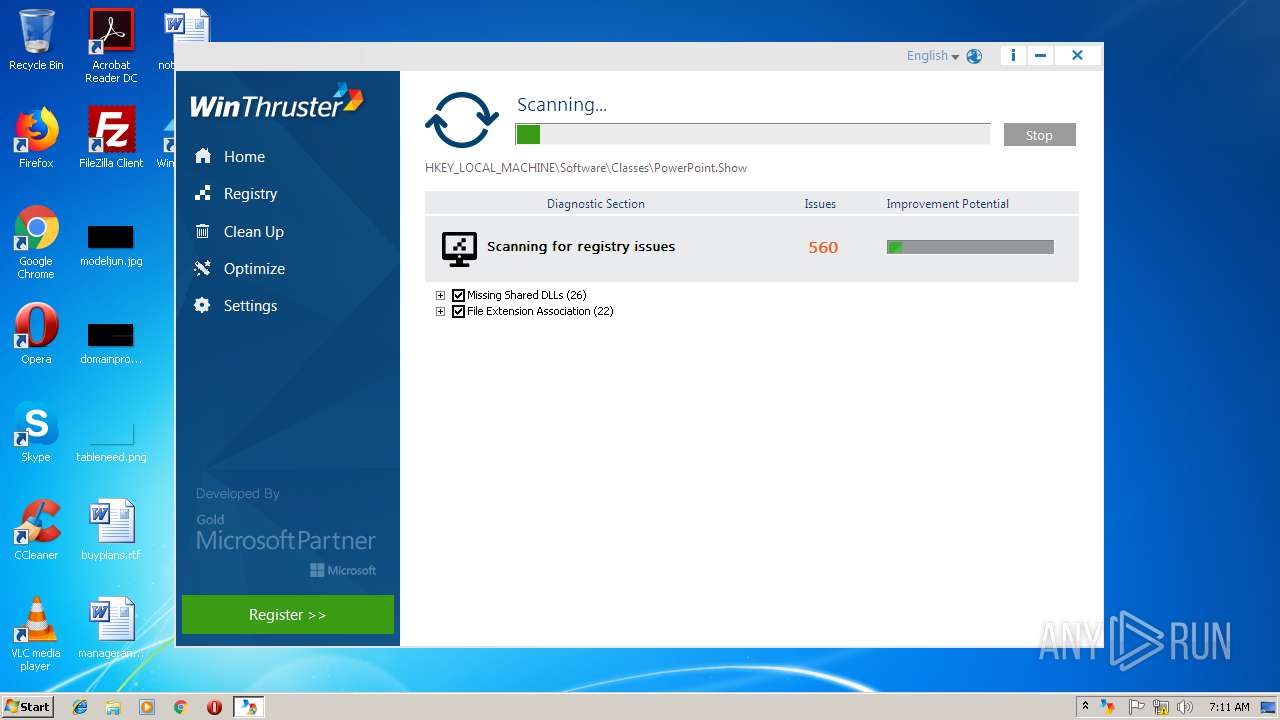Screen dimensions: 1280x720
Task: Minimize the WinThruster window
Action: coord(1040,56)
